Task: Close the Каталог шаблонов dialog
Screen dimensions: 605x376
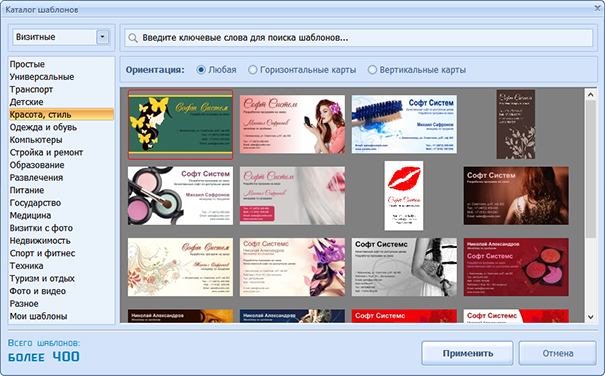Action: [597, 8]
